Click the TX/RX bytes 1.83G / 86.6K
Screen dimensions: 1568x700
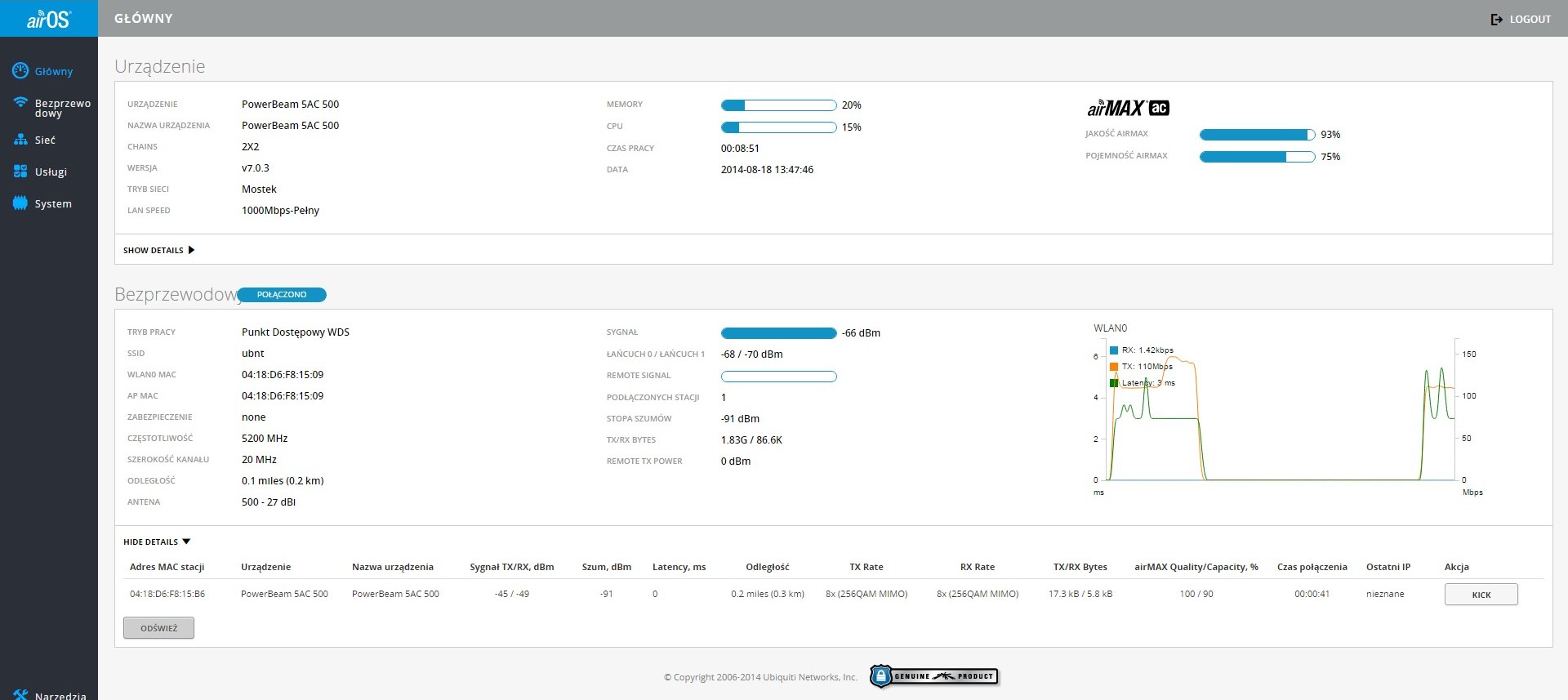point(751,440)
